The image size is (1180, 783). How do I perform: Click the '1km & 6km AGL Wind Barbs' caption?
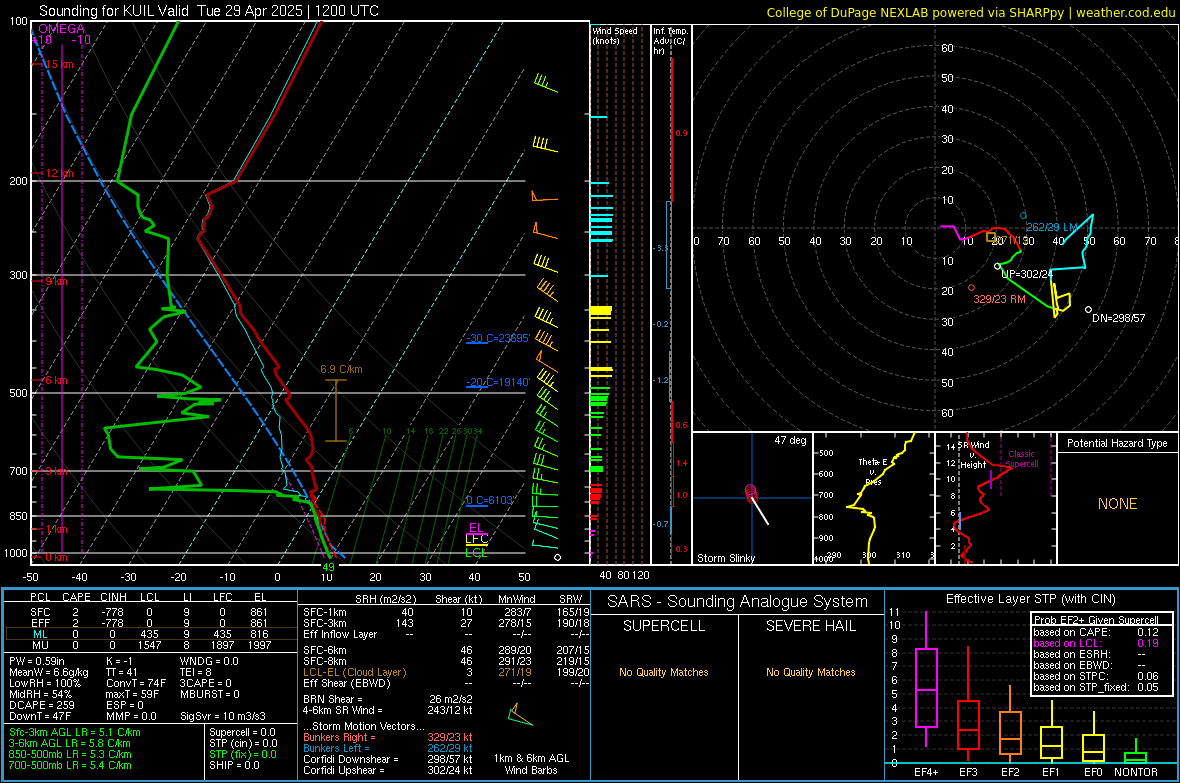tap(531, 764)
